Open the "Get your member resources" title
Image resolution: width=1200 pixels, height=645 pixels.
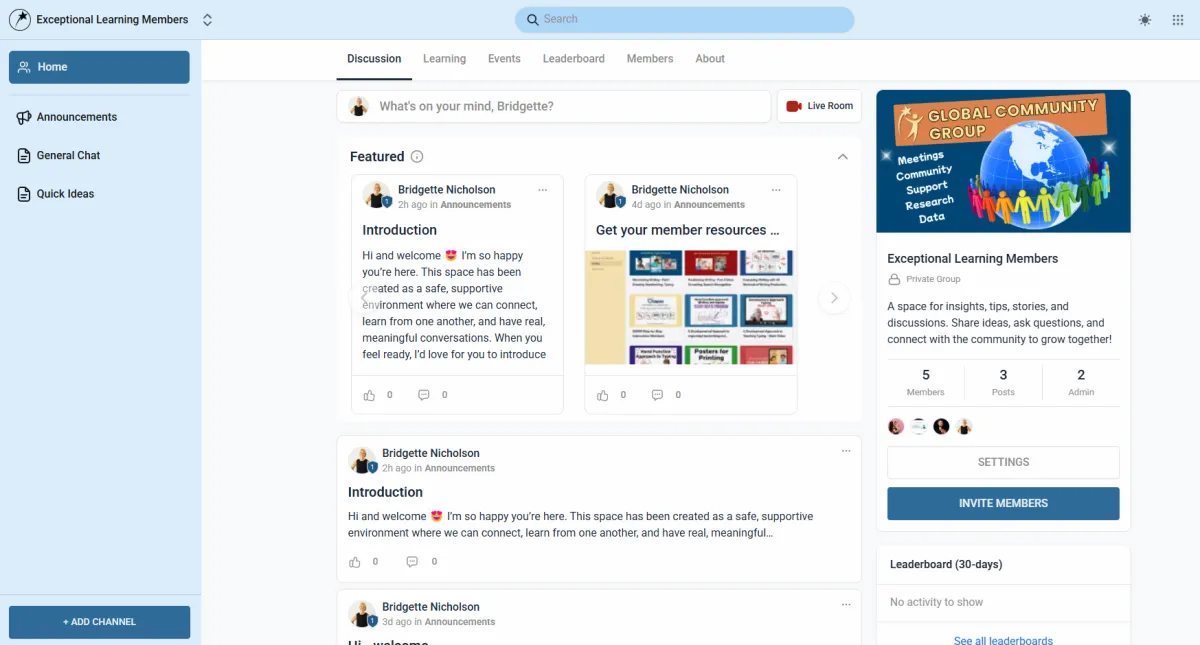point(688,230)
